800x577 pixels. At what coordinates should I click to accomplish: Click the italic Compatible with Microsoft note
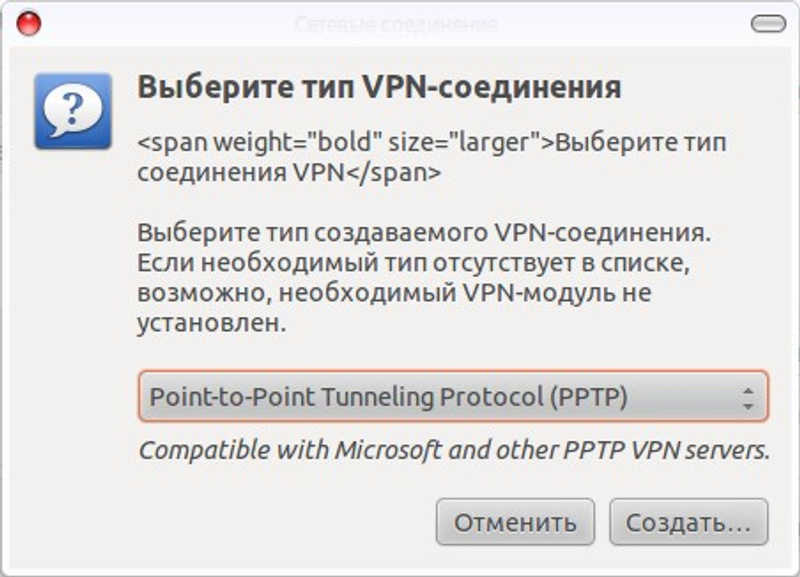pyautogui.click(x=454, y=450)
